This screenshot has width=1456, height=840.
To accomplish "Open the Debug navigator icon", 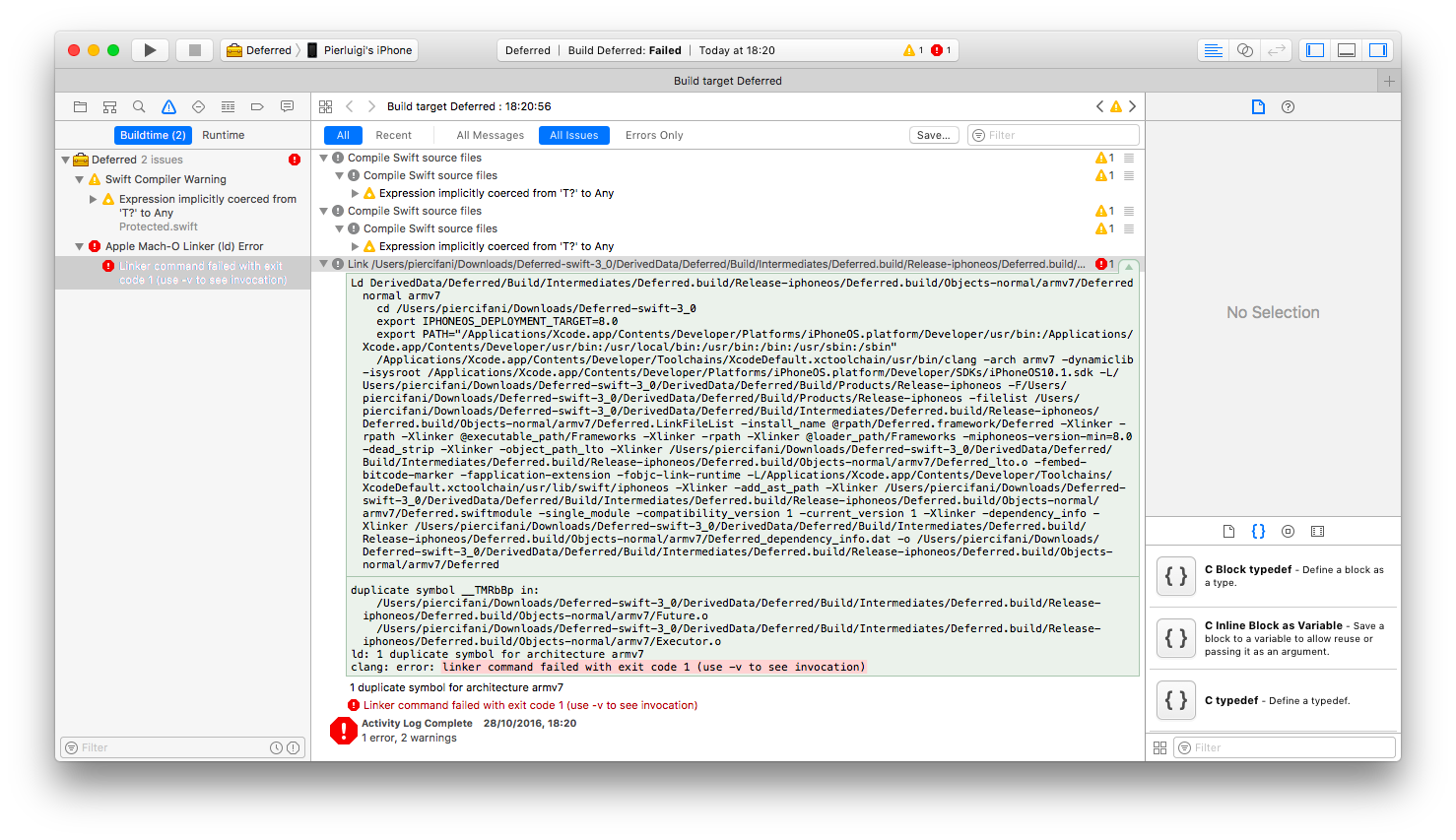I will click(228, 106).
